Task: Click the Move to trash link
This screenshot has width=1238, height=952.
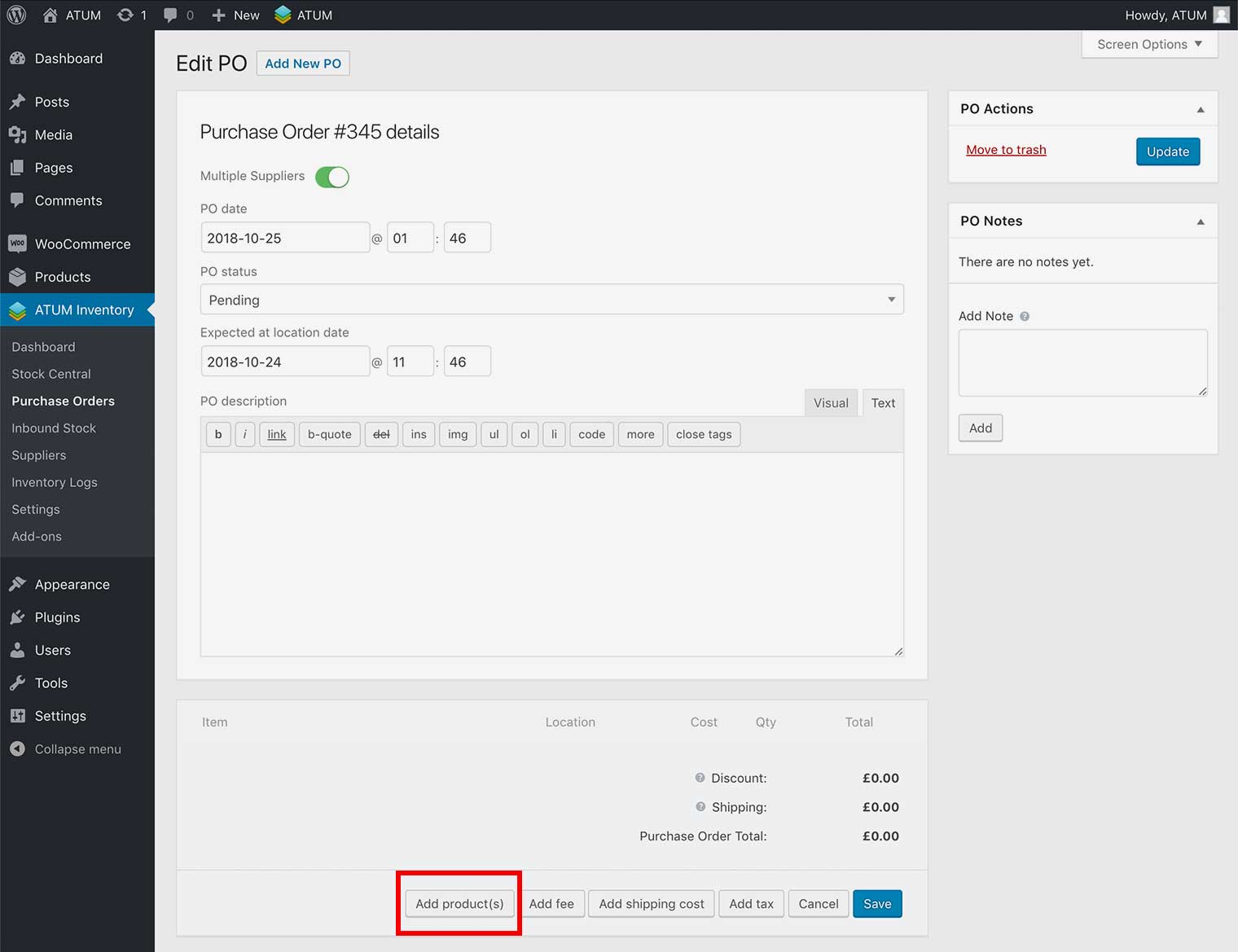Action: tap(1006, 150)
